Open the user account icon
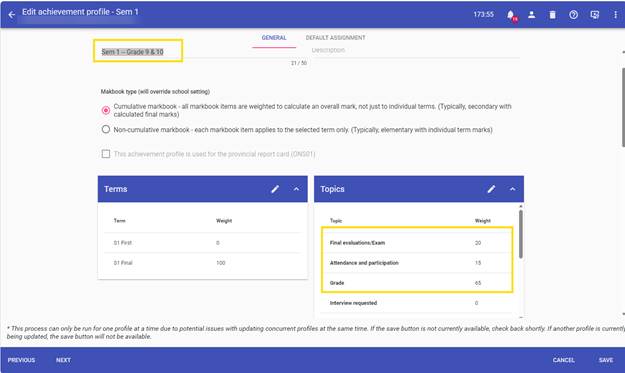The image size is (625, 373). pos(531,15)
